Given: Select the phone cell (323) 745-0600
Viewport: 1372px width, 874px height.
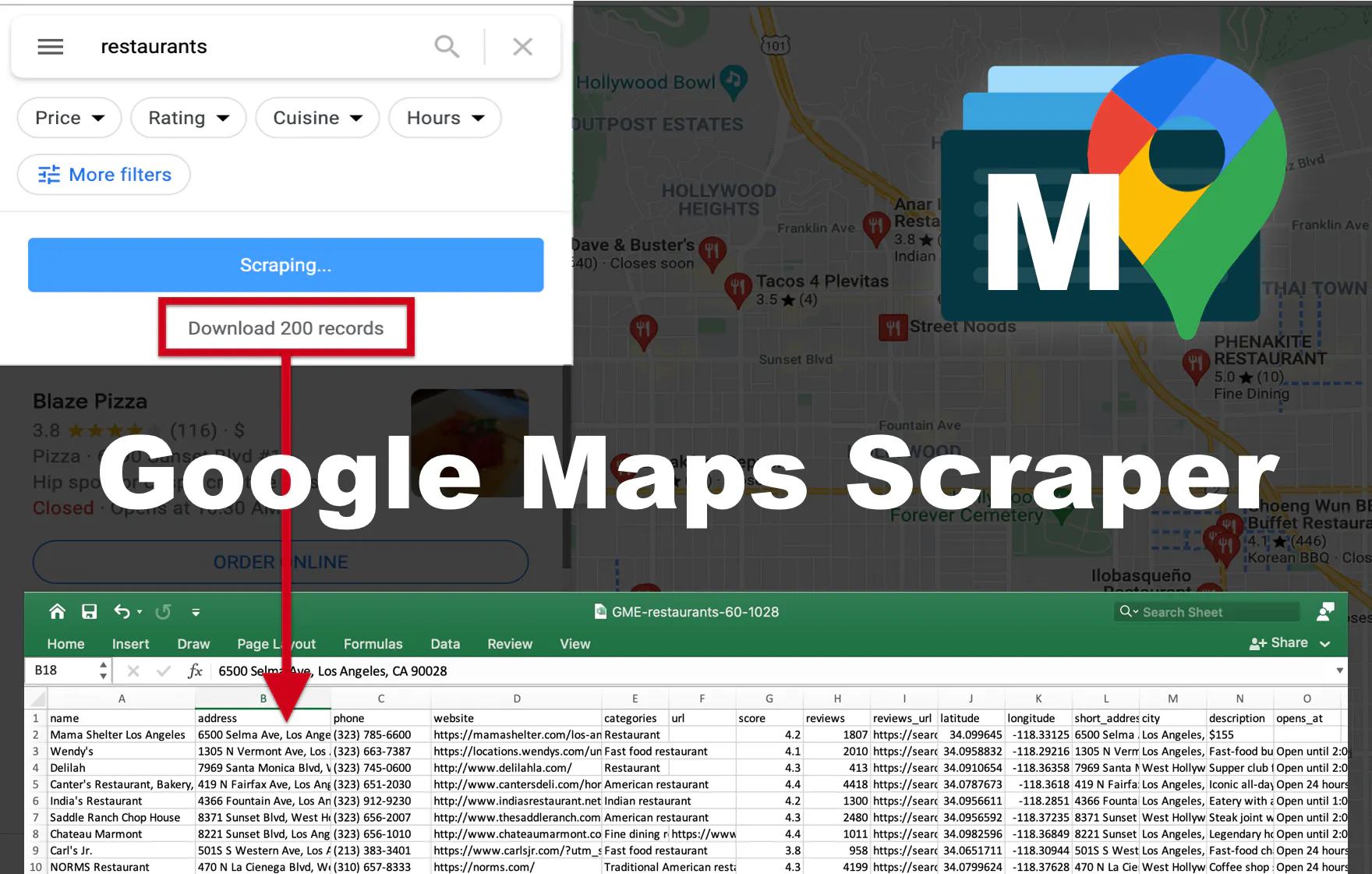Looking at the screenshot, I should (x=381, y=768).
